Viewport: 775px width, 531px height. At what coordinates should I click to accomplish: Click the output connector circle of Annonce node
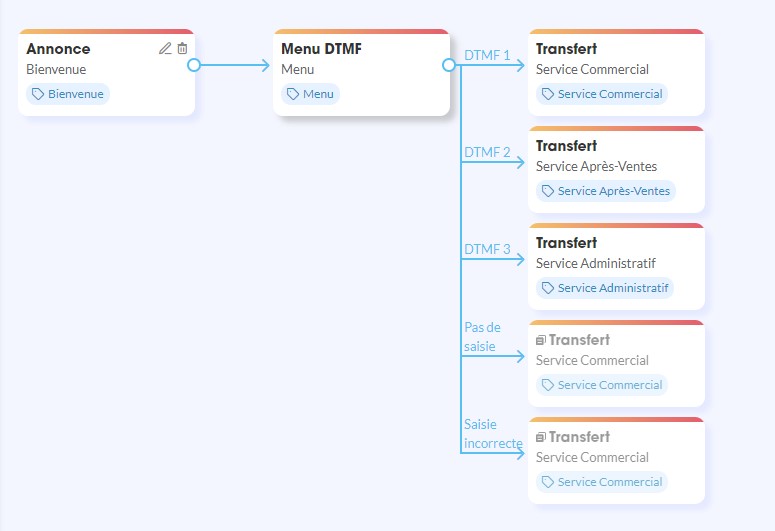(194, 65)
